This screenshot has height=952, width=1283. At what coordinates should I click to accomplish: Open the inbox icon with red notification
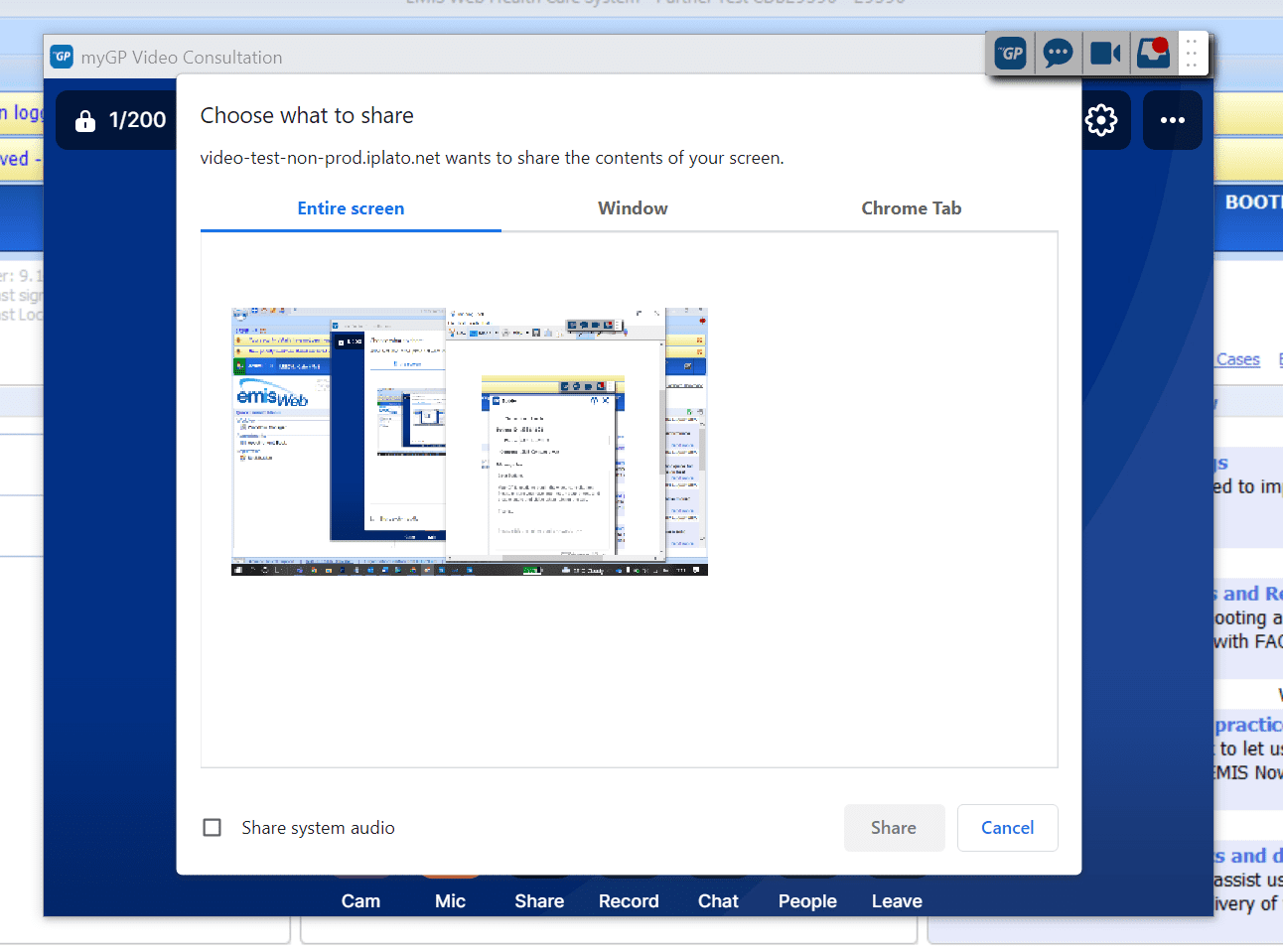click(x=1153, y=53)
